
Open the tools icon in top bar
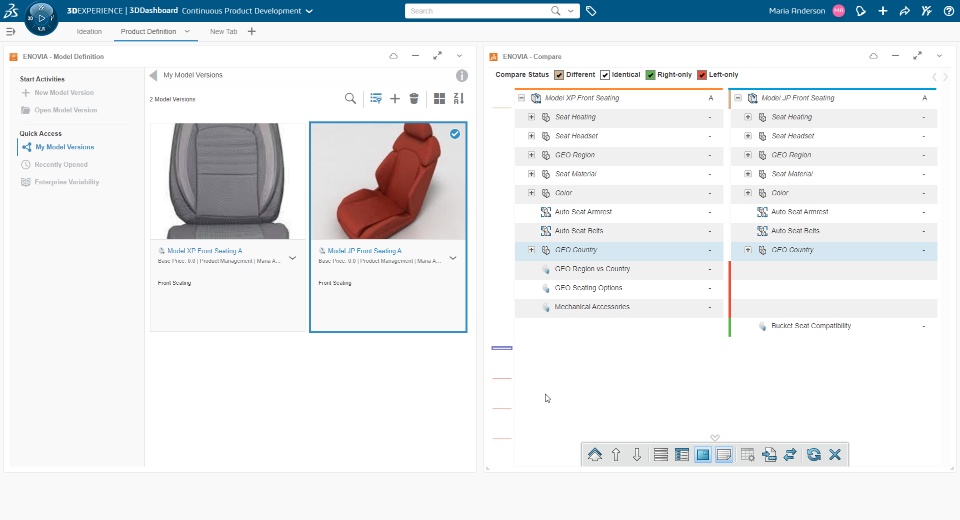pos(926,11)
